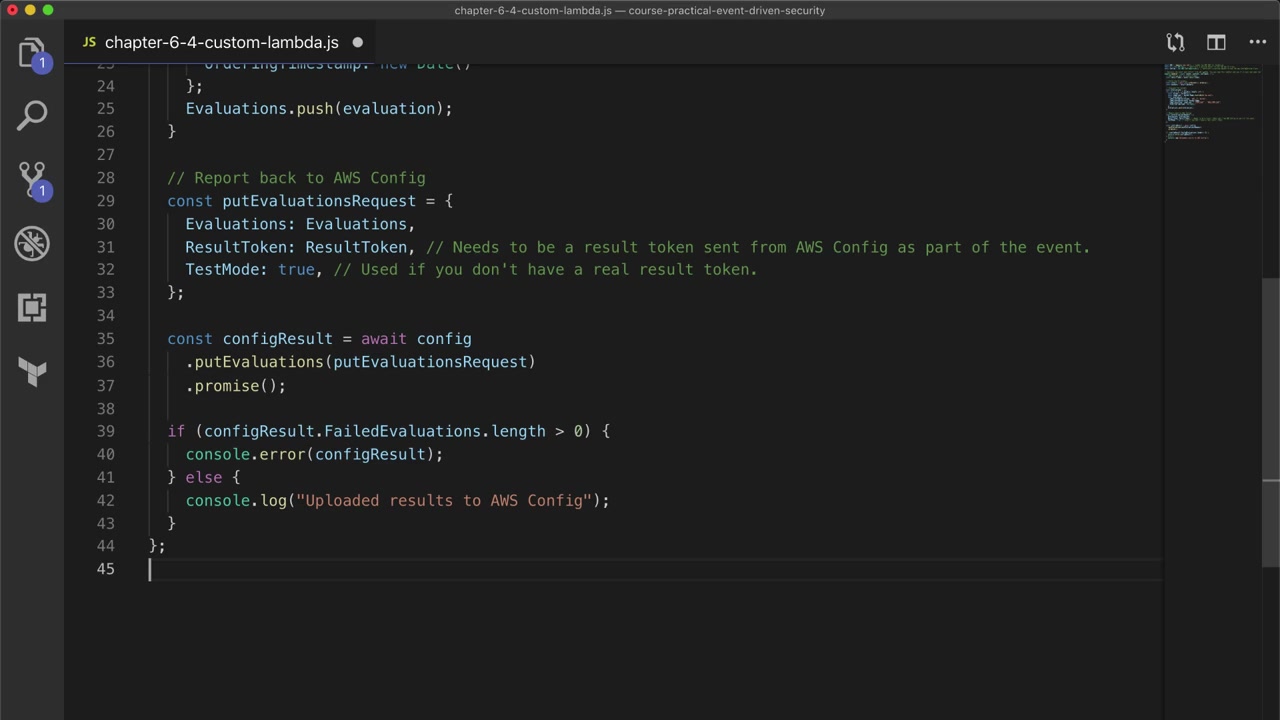This screenshot has width=1280, height=720.
Task: Open the Terraform sidebar view
Action: point(32,372)
